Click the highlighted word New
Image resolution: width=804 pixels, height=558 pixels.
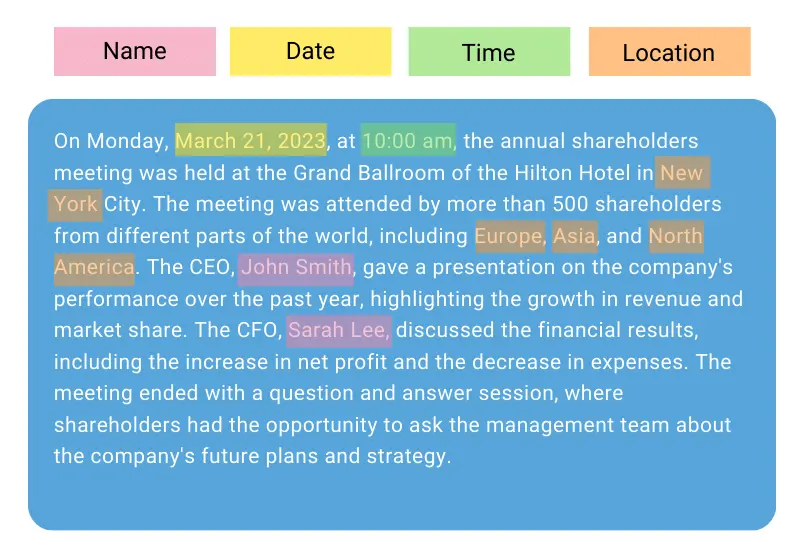click(x=682, y=173)
